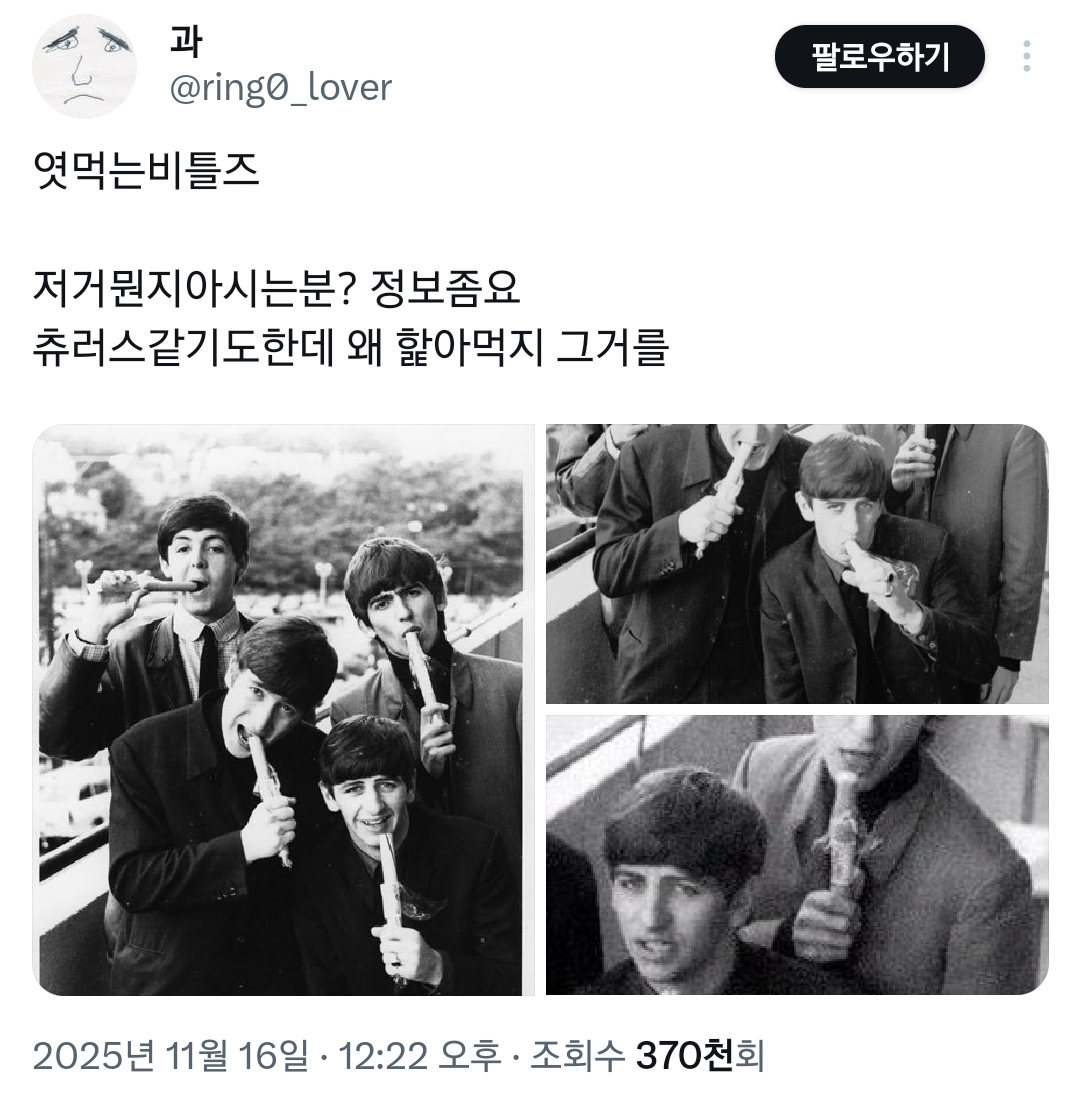This screenshot has width=1080, height=1094.
Task: Click the bold 370천 views number
Action: 684,1056
